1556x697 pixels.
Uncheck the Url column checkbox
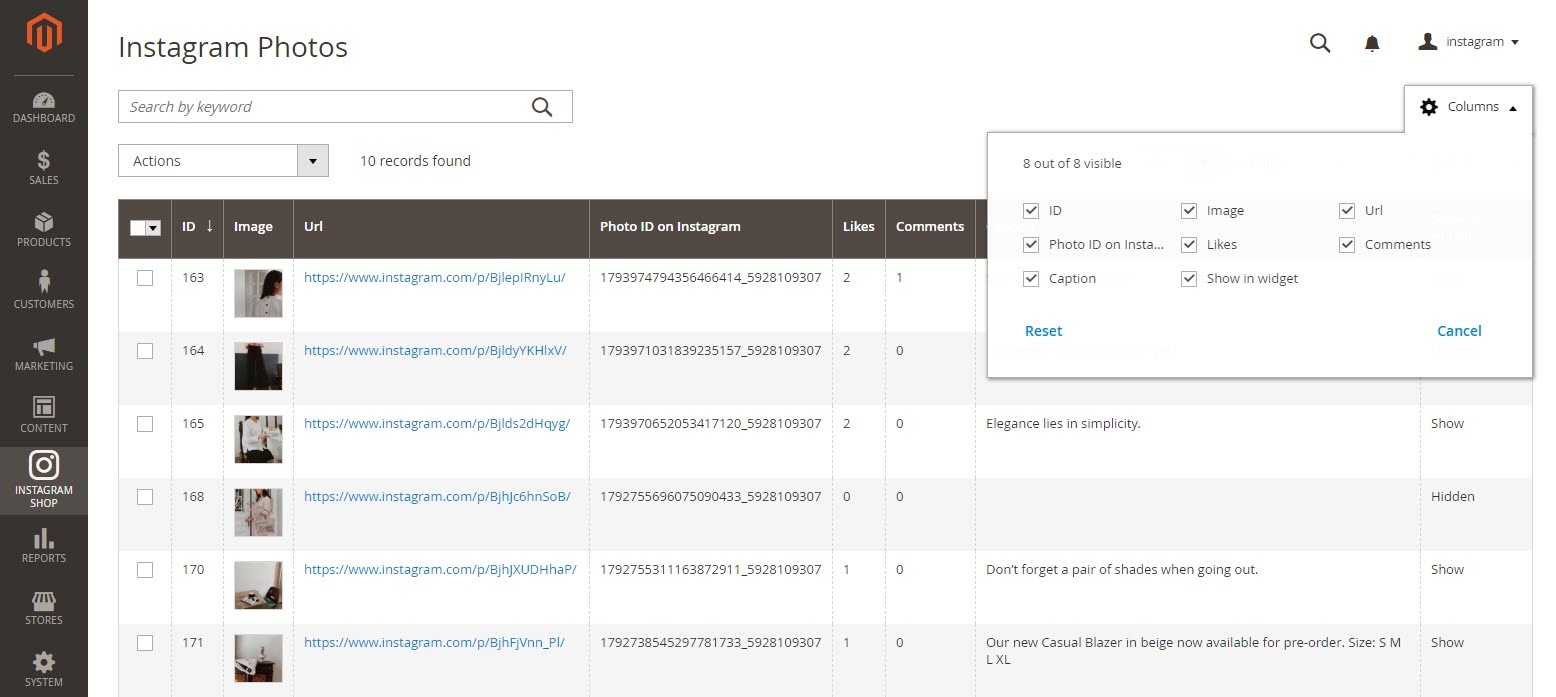(1347, 211)
